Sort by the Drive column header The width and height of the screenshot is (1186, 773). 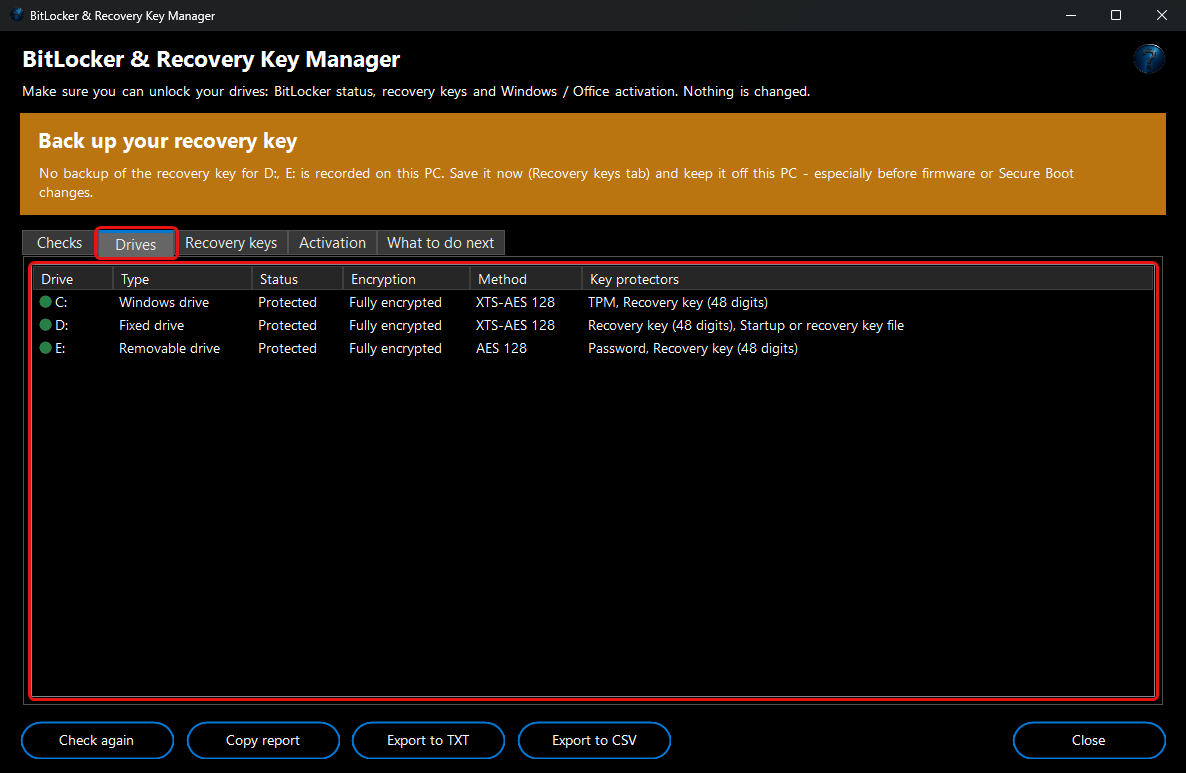coord(73,279)
